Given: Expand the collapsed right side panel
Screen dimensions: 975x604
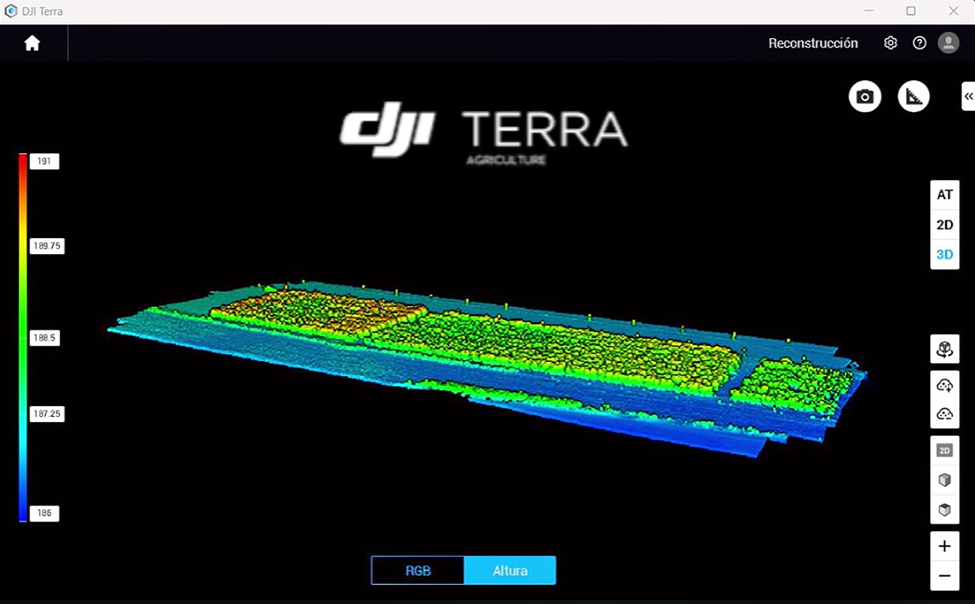Looking at the screenshot, I should click(x=968, y=96).
